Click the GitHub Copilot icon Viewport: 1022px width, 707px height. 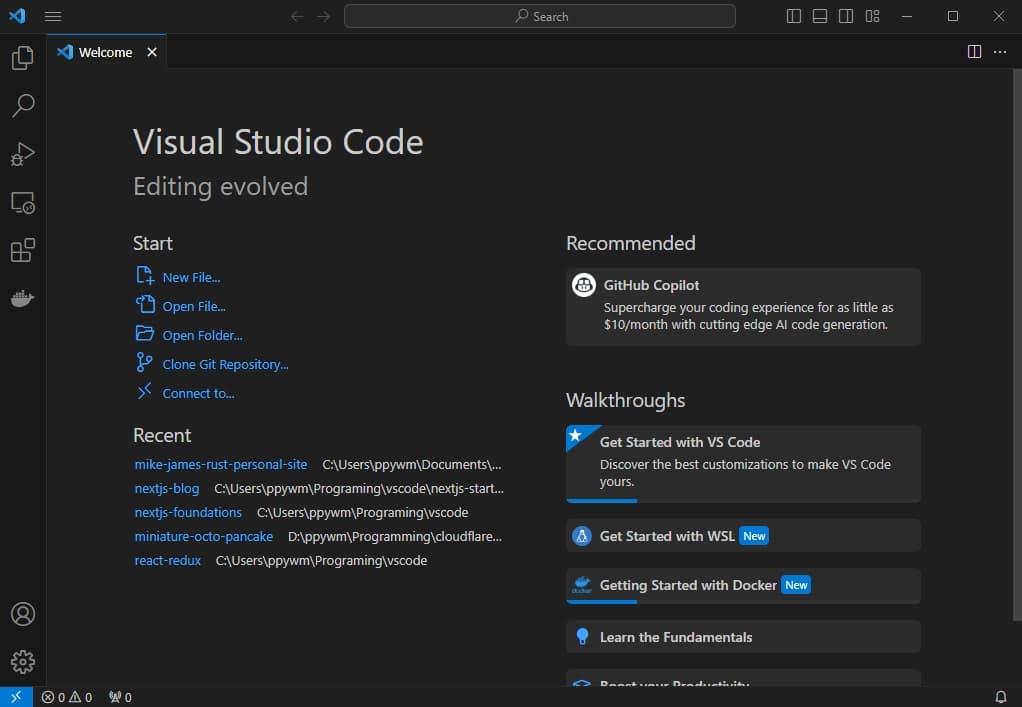coord(583,285)
